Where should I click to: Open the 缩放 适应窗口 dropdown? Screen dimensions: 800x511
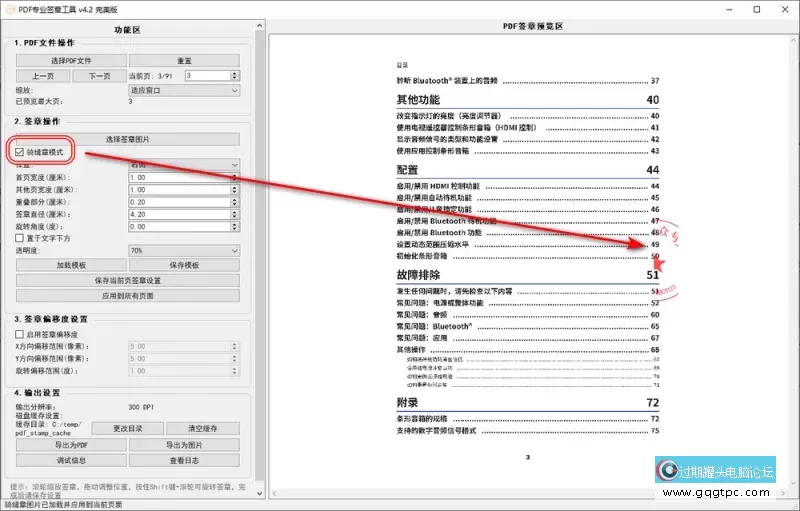(184, 90)
